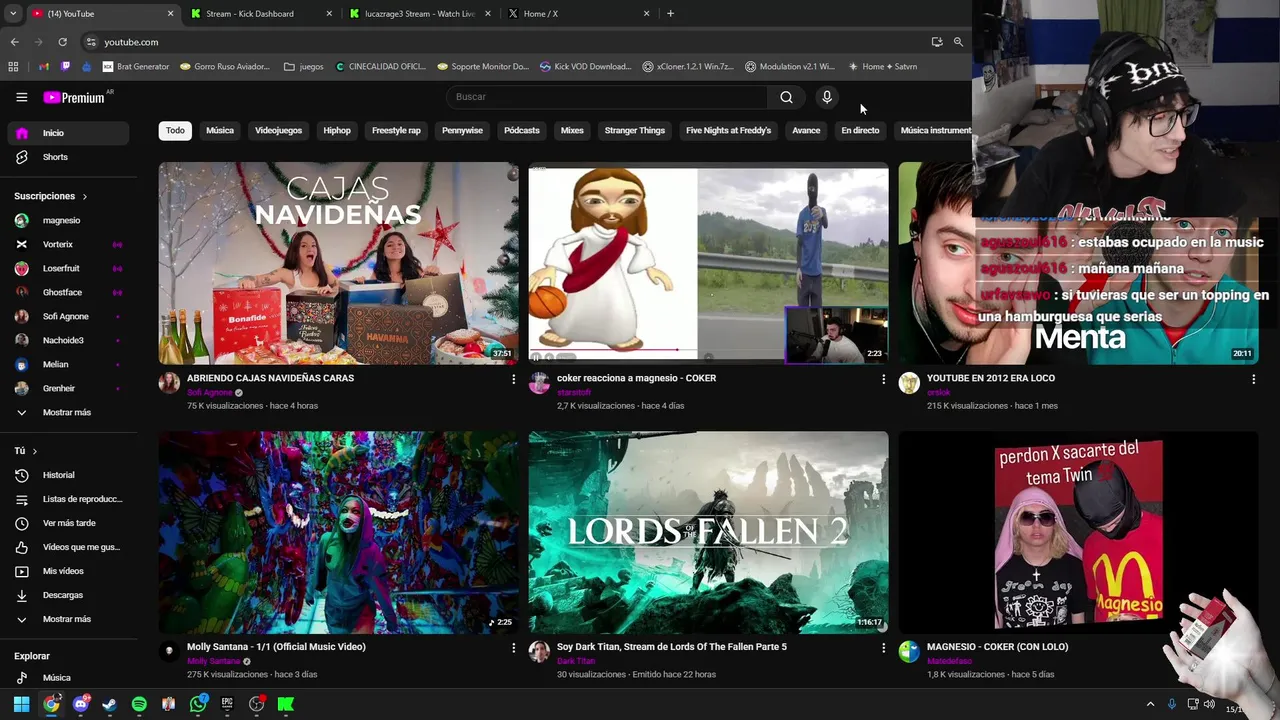Image resolution: width=1280 pixels, height=720 pixels.
Task: Switch to the Home / X browser tab
Action: point(578,14)
